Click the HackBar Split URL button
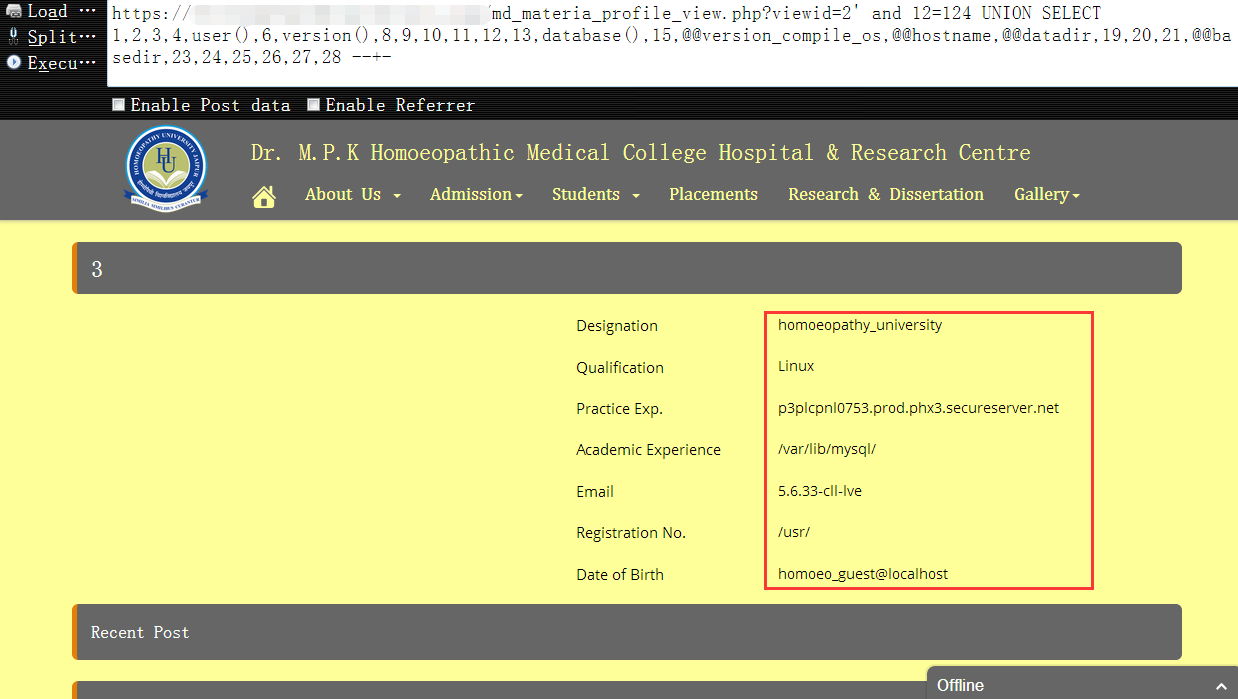Screen dimensions: 1238x699 click(52, 37)
